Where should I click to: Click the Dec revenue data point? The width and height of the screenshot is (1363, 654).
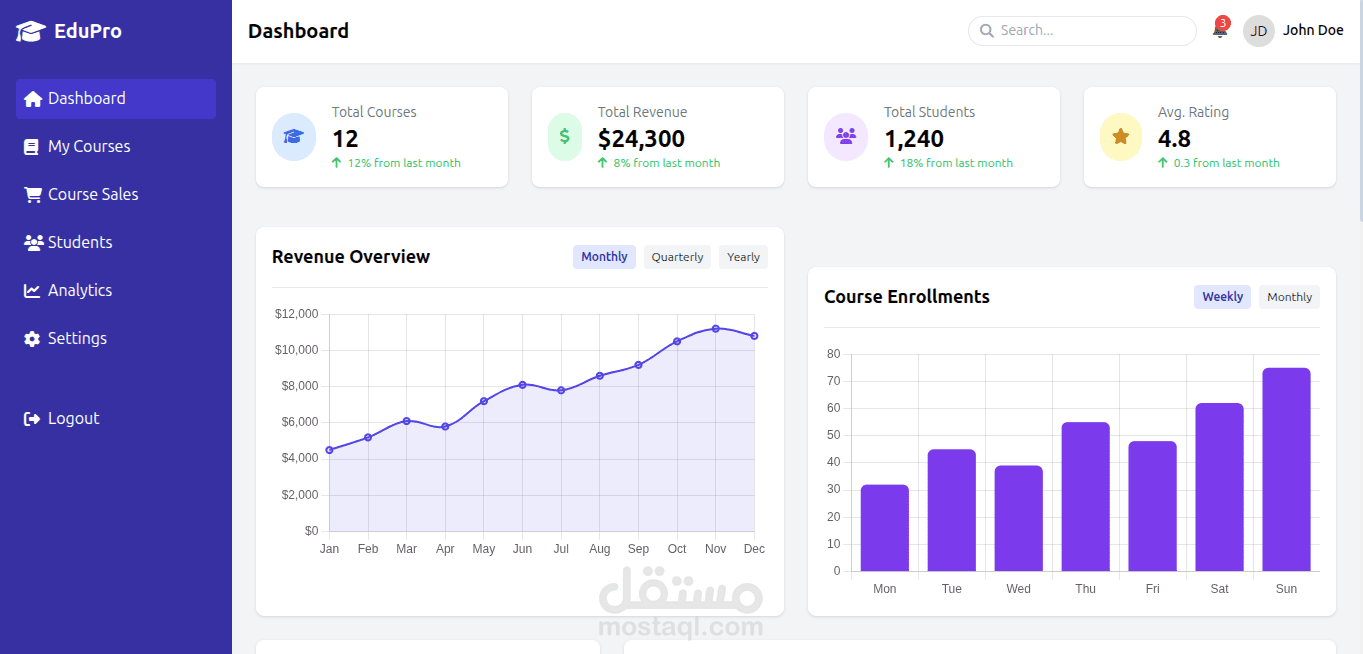[x=754, y=336]
